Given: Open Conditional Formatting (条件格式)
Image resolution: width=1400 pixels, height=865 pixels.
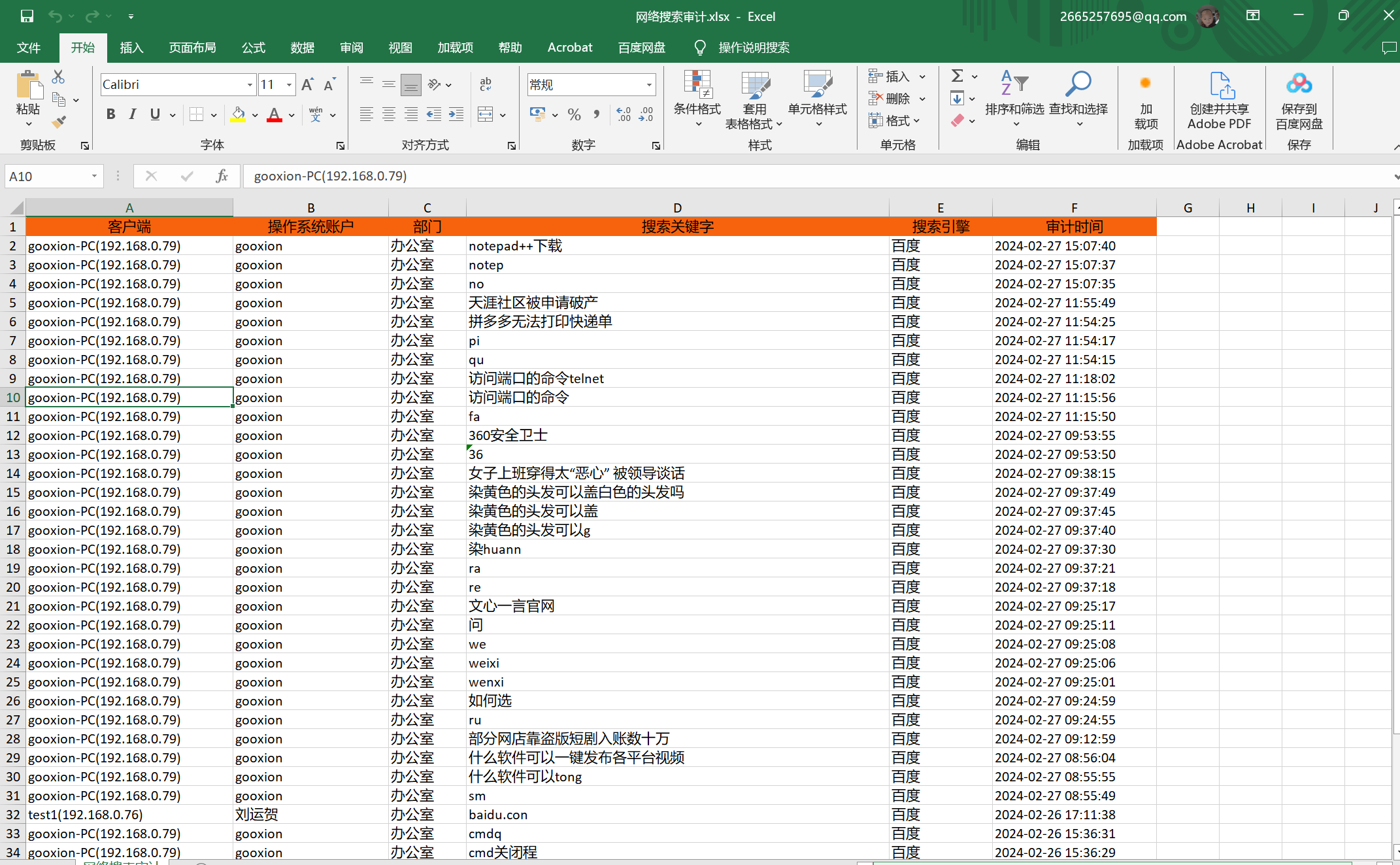Looking at the screenshot, I should pos(697,99).
